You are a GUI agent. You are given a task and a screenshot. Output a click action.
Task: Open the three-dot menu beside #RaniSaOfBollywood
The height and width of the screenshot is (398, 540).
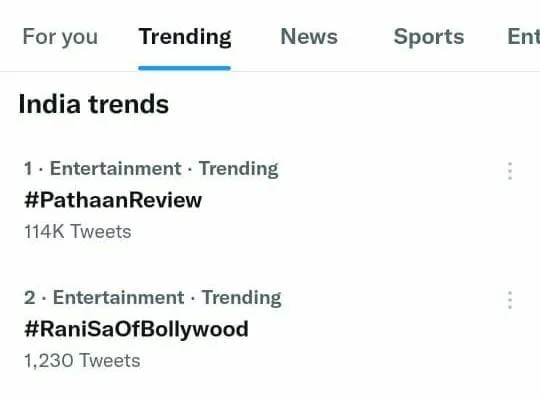click(510, 300)
